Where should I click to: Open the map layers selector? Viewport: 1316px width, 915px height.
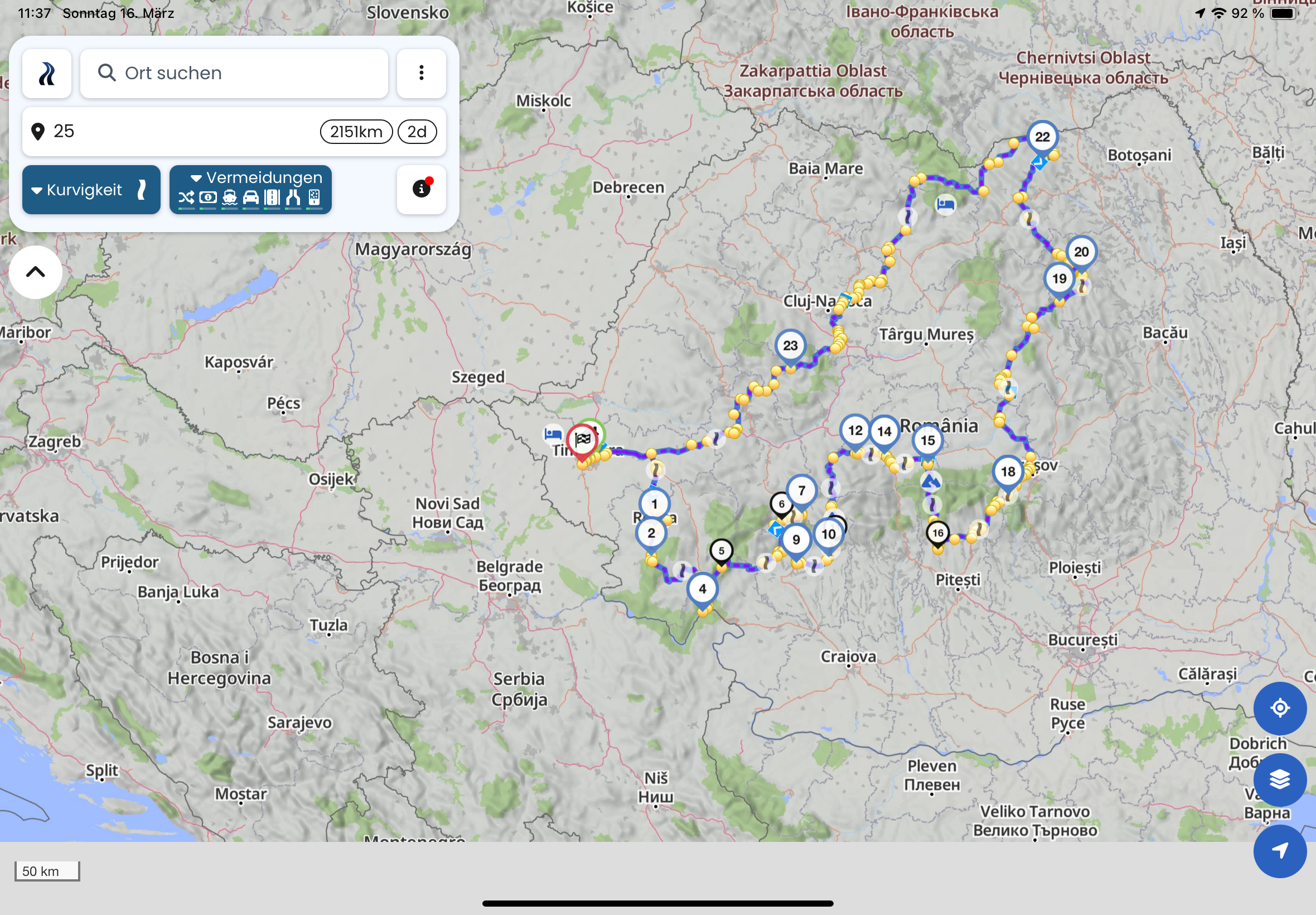1279,779
